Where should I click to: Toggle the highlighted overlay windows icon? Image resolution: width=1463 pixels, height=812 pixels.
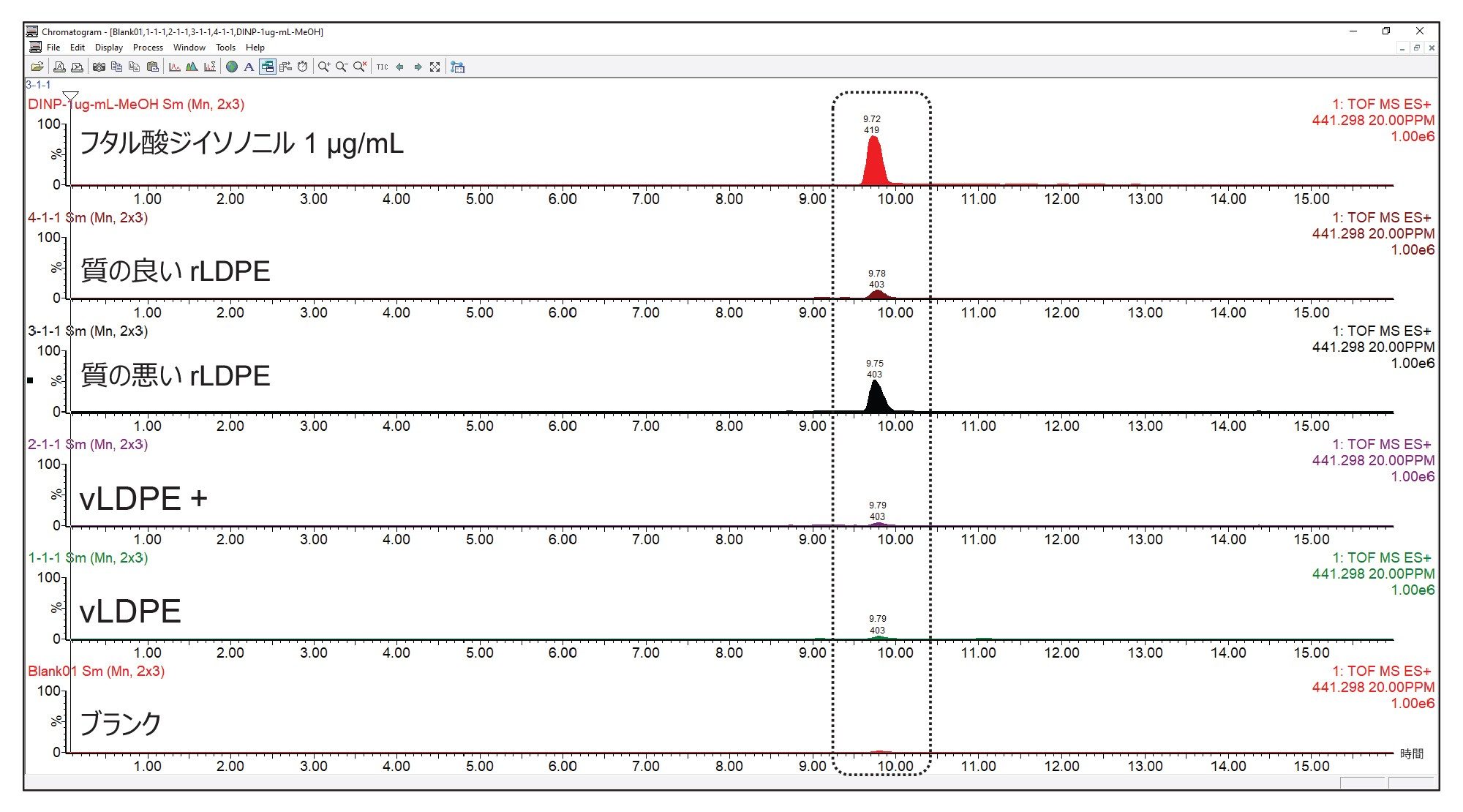pyautogui.click(x=268, y=67)
